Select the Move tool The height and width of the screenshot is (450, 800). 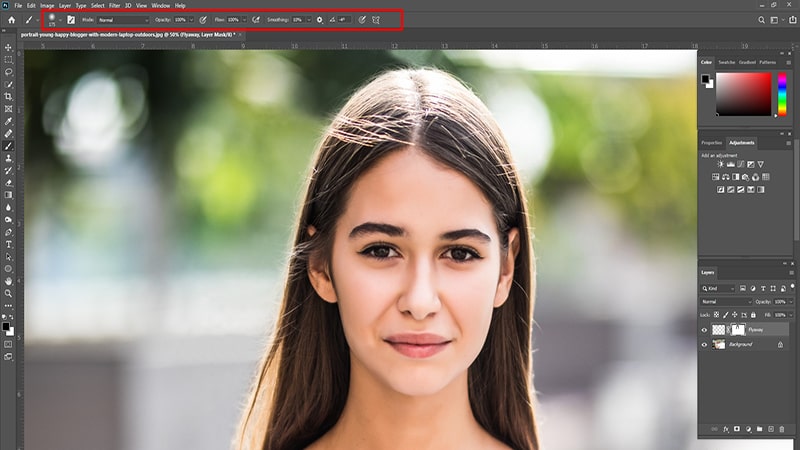pos(8,47)
